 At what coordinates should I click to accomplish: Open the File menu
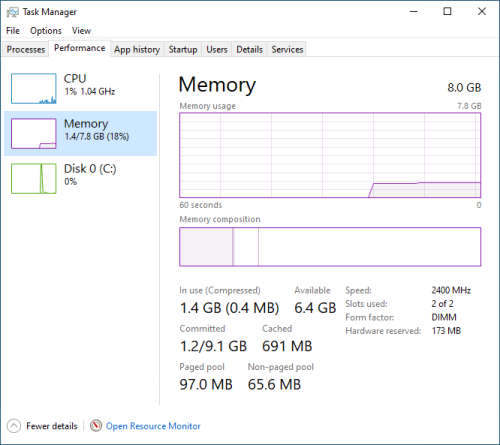pyautogui.click(x=13, y=31)
